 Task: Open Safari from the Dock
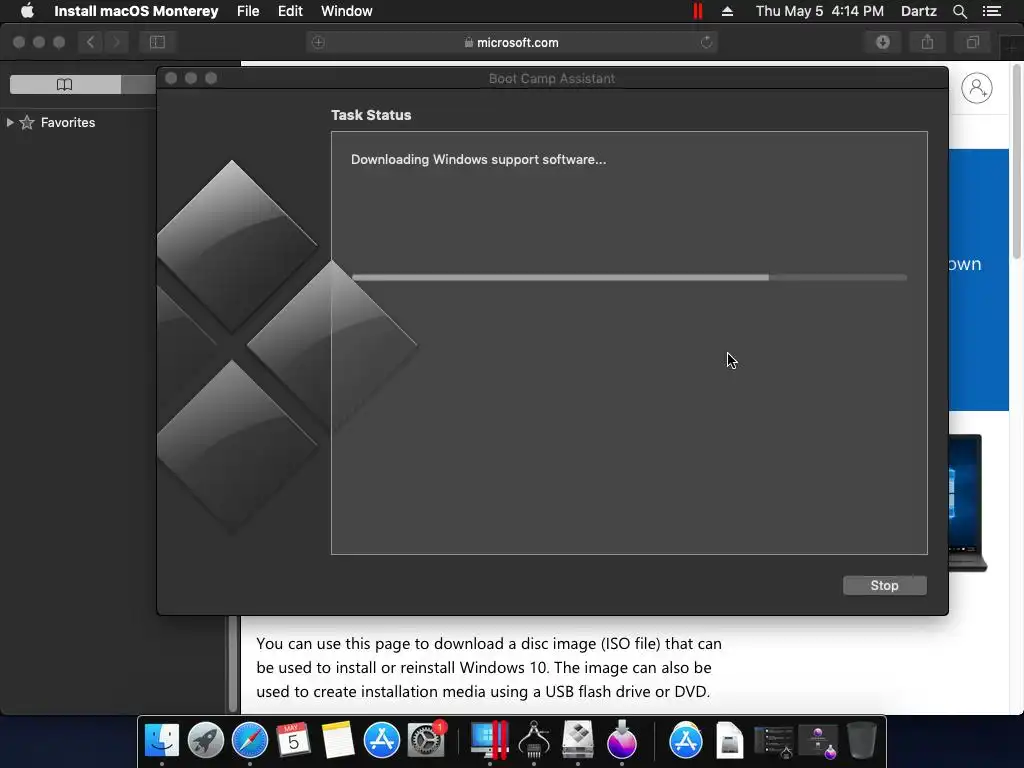[249, 741]
